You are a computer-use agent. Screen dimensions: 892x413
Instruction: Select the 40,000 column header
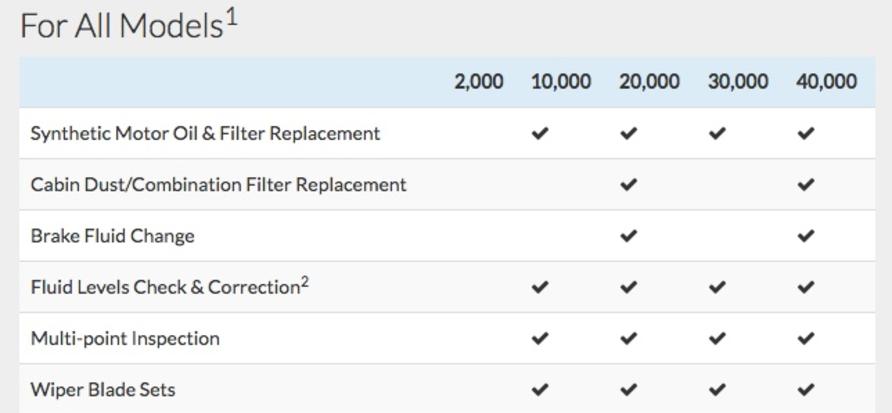coord(826,82)
